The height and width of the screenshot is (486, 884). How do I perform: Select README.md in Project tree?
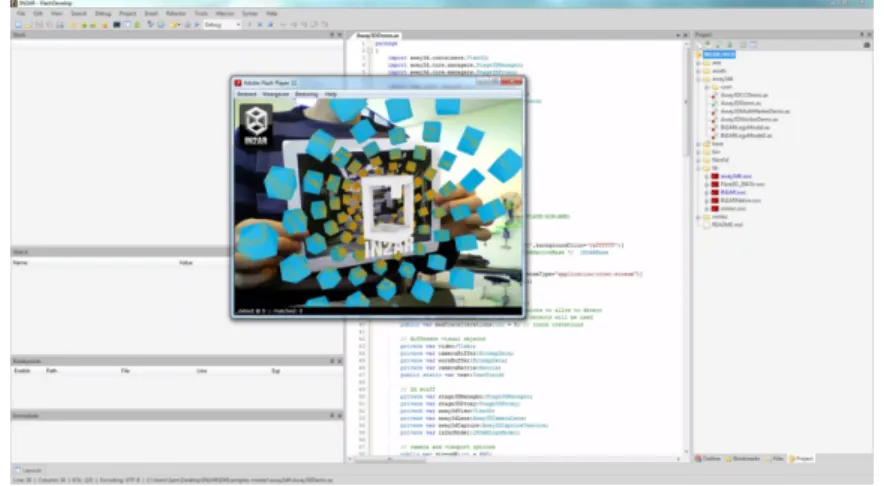click(x=727, y=224)
